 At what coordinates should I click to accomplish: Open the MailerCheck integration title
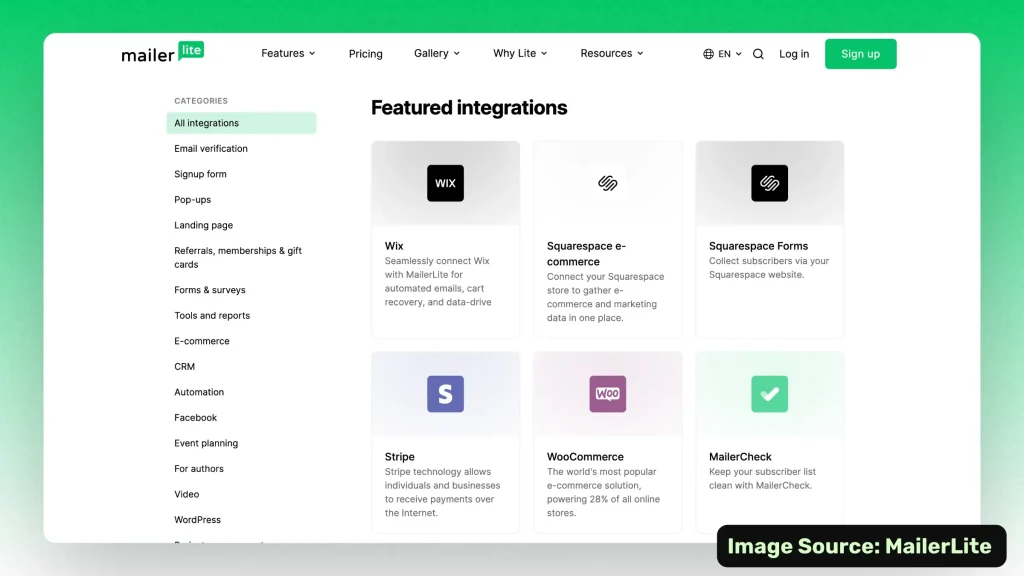(740, 456)
